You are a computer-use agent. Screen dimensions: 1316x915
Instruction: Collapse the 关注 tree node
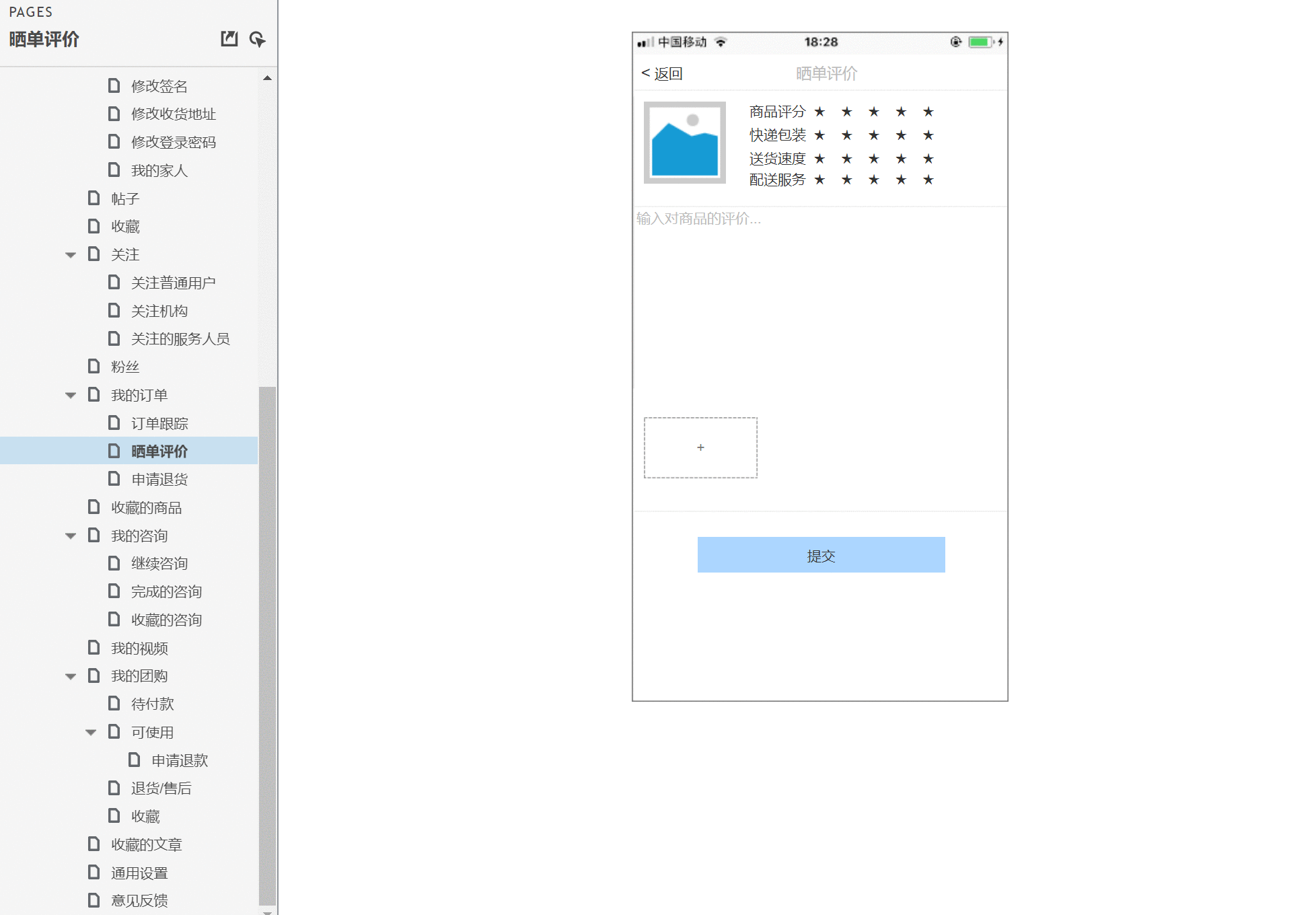[x=71, y=255]
